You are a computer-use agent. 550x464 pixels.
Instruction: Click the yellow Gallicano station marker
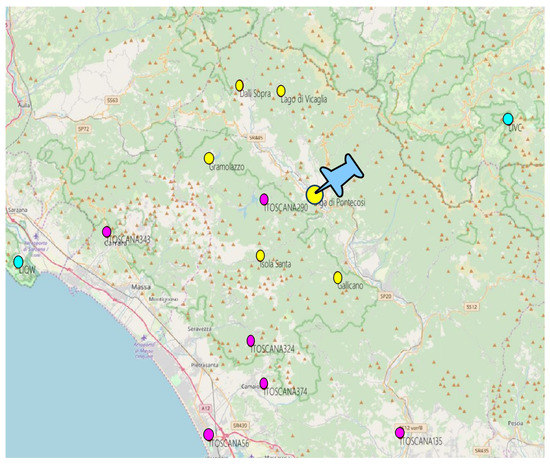click(337, 277)
